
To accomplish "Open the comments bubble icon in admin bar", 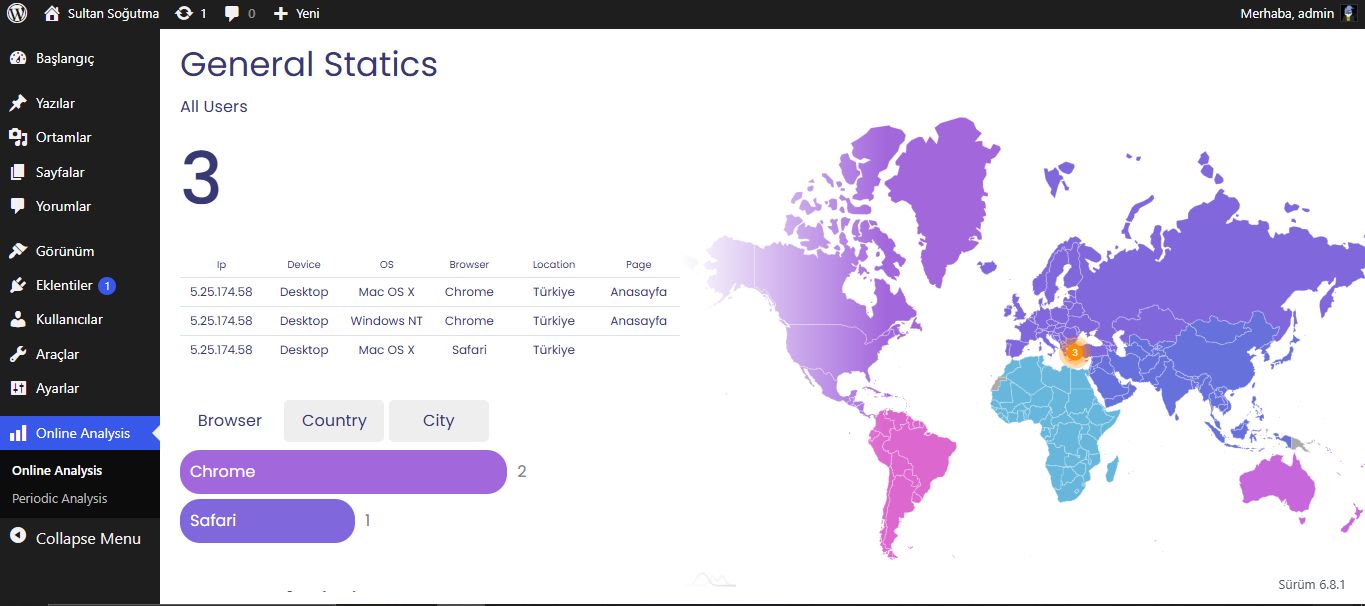I will pyautogui.click(x=232, y=14).
